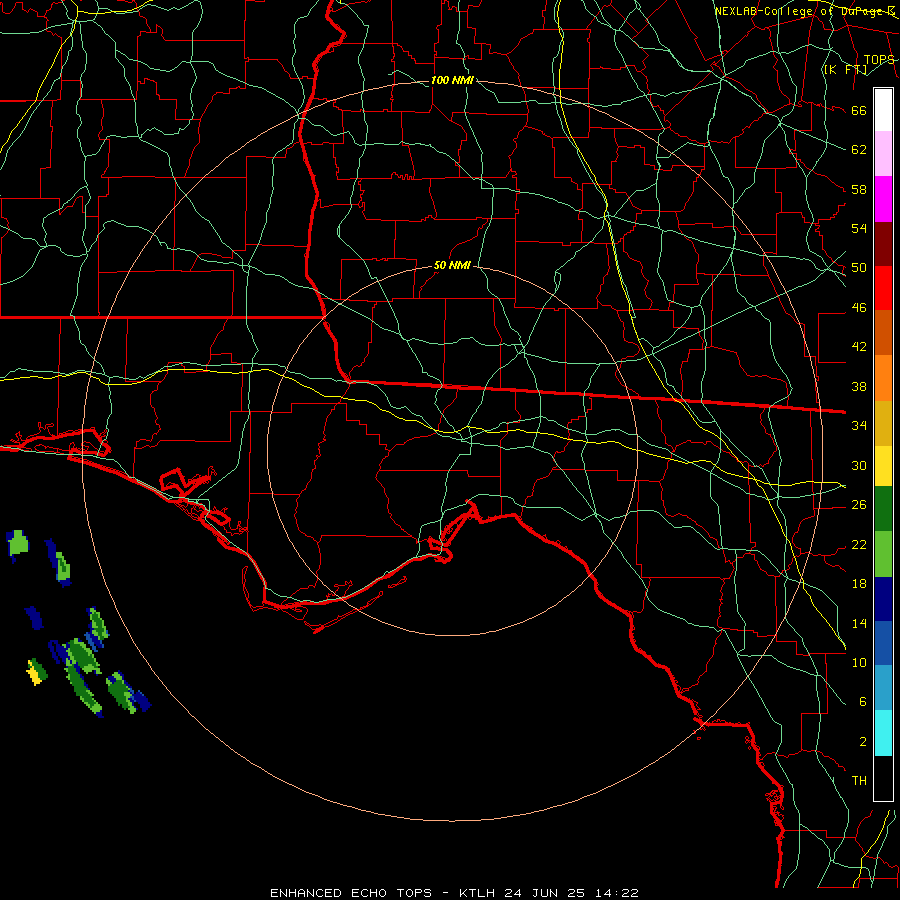Click the 14 legend value
Viewport: 900px width, 900px height.
859,623
